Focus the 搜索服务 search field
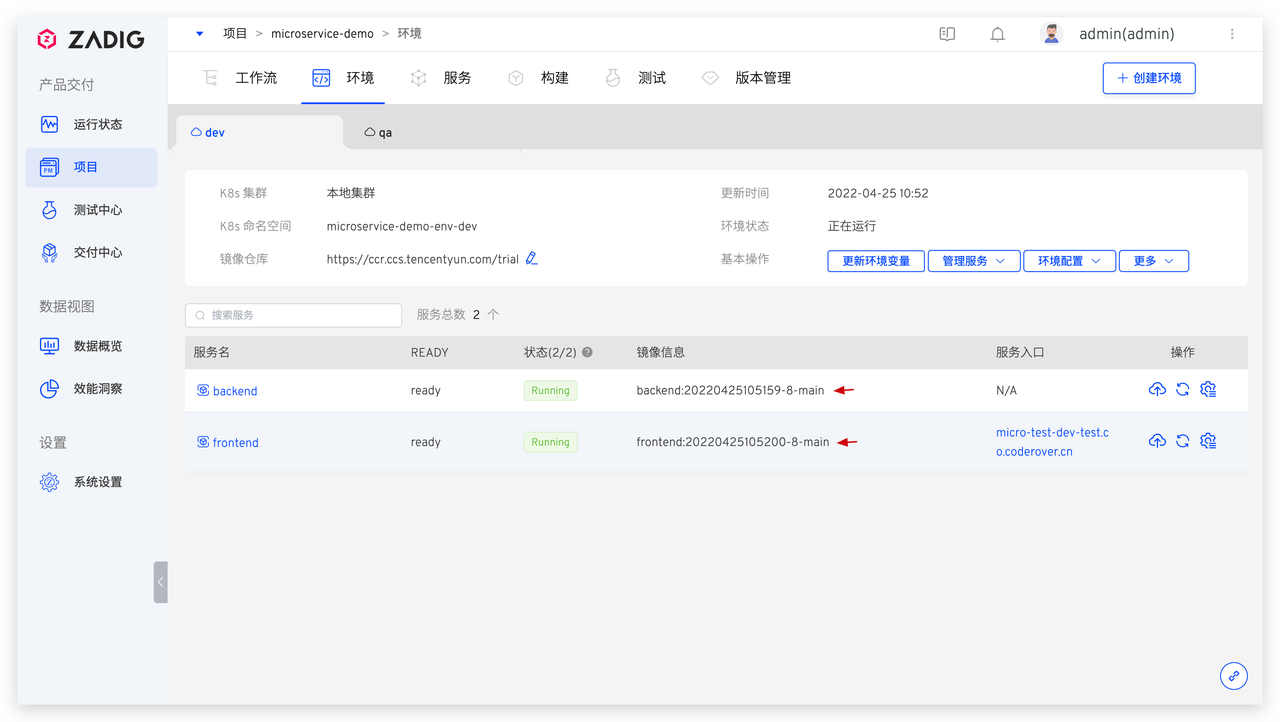Viewport: 1280px width, 722px height. 293,315
